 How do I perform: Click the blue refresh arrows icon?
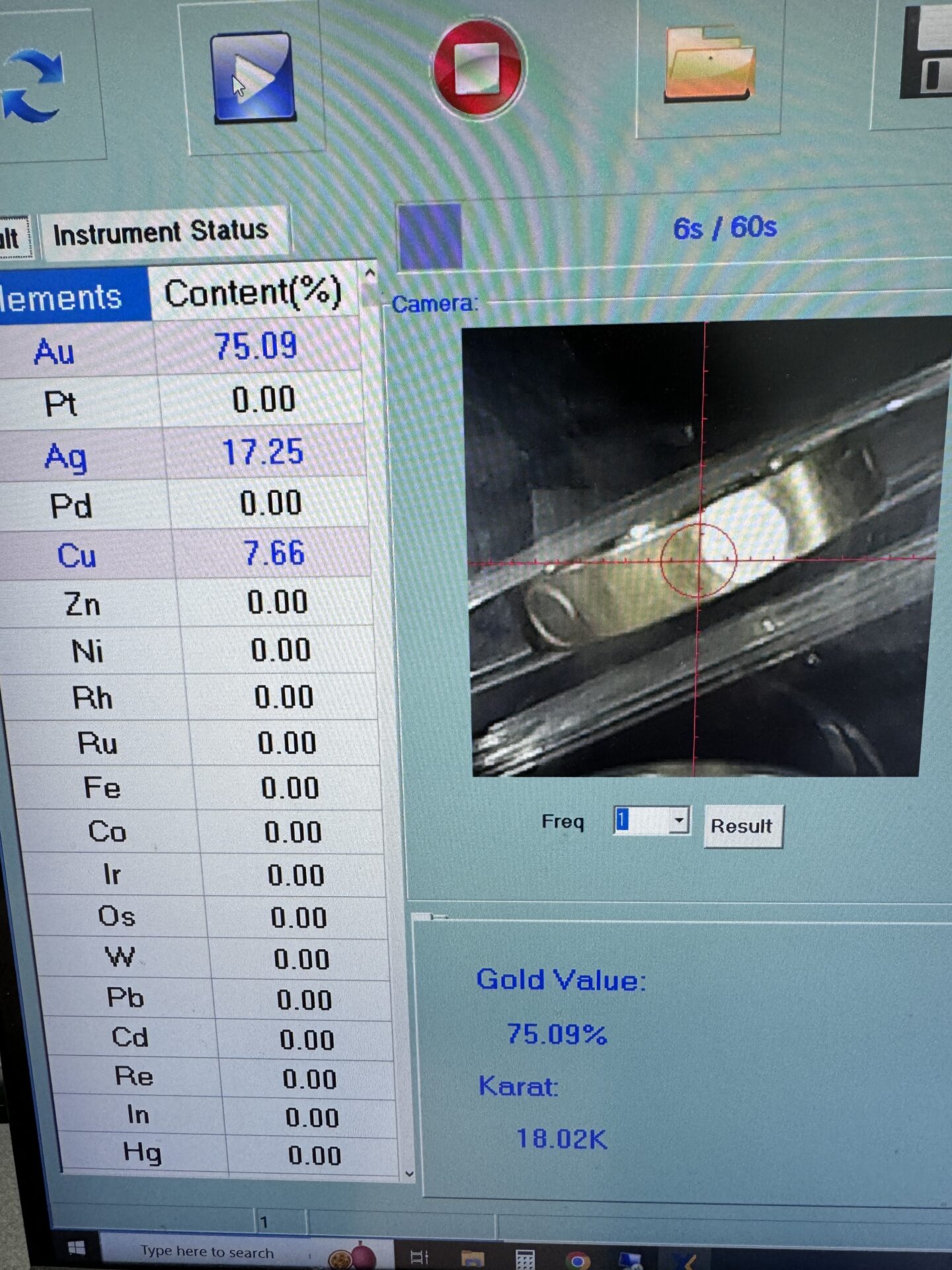(x=33, y=86)
